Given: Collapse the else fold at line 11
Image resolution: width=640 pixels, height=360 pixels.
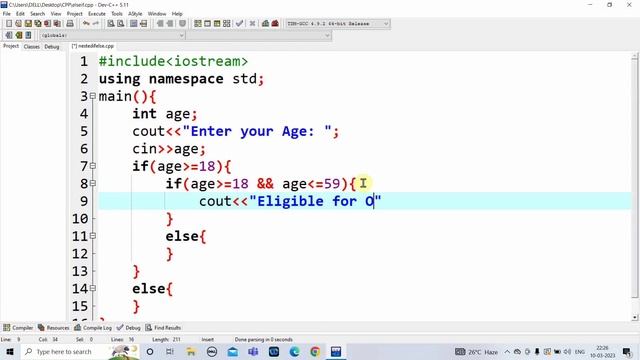Looking at the screenshot, I should click(x=93, y=236).
